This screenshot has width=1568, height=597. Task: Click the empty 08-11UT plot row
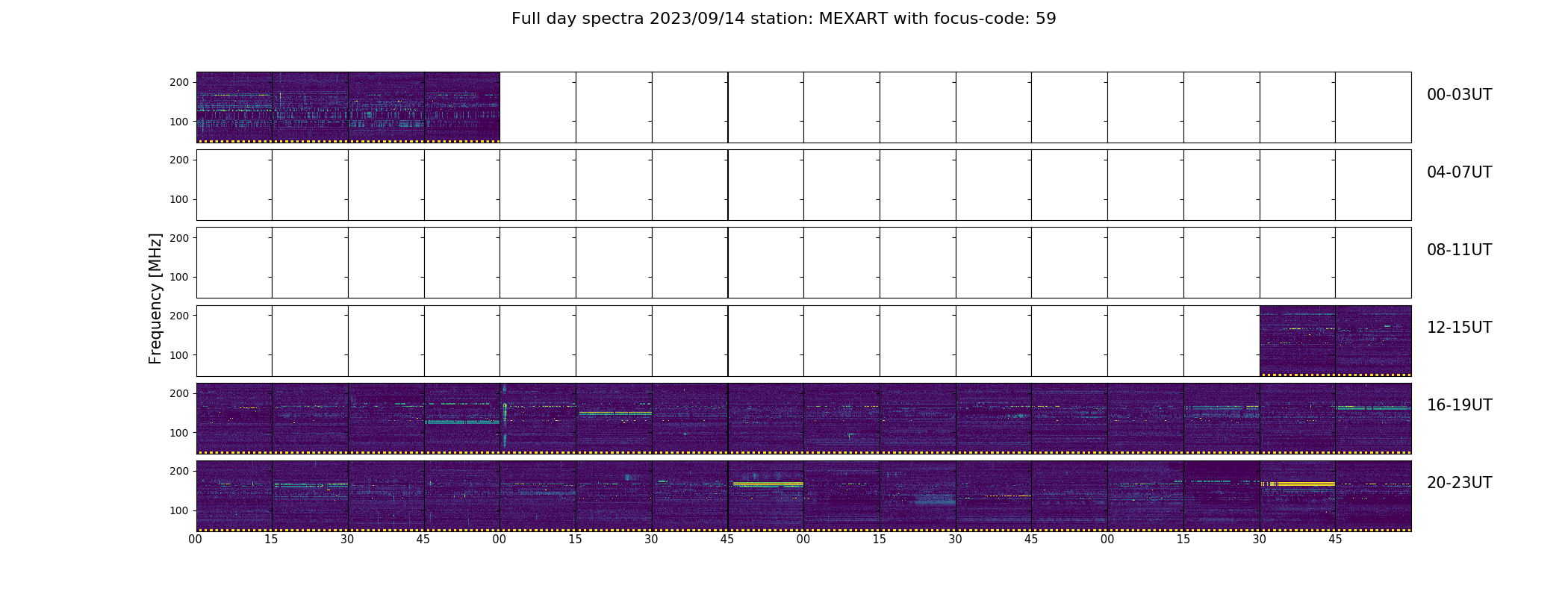pos(803,263)
